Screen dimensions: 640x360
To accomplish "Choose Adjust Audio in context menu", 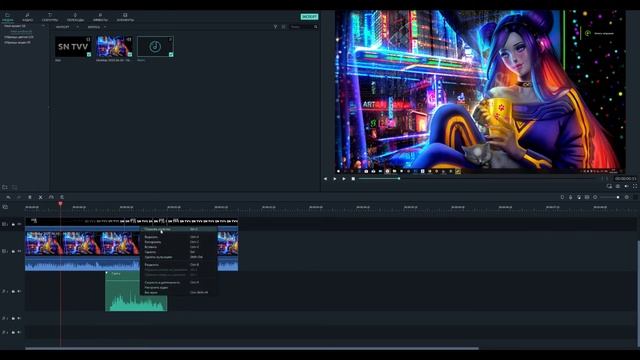I will 178,287.
